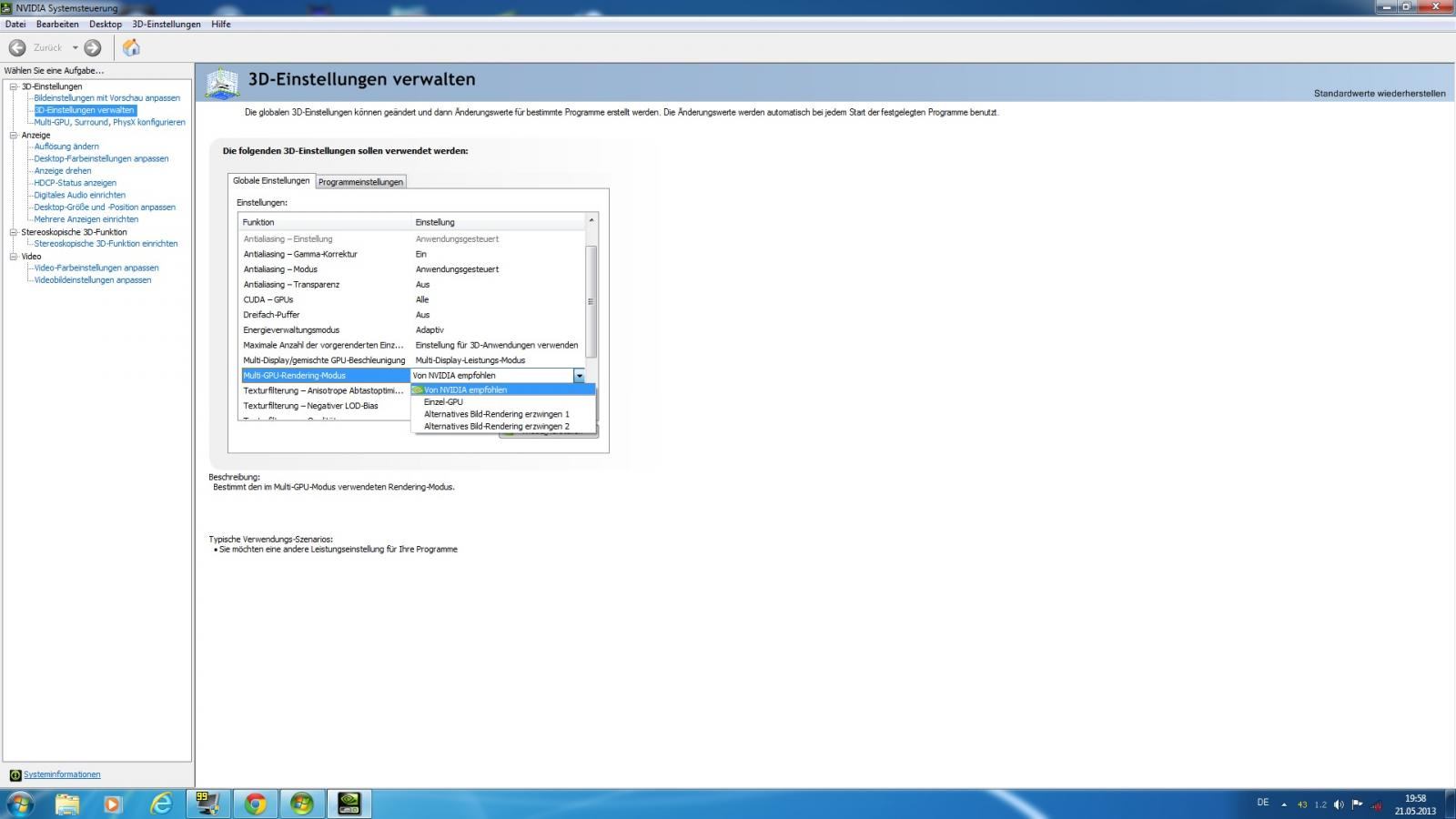Image resolution: width=1456 pixels, height=819 pixels.
Task: Open Videobildeinstellungen anpassen
Action: tap(93, 280)
